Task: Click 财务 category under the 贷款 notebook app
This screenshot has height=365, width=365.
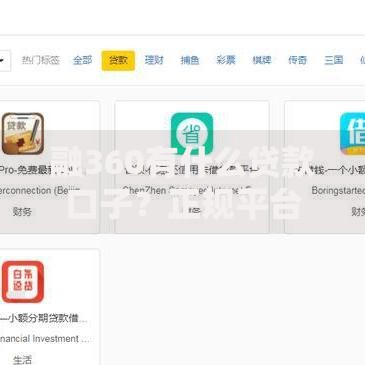Action: (22, 212)
